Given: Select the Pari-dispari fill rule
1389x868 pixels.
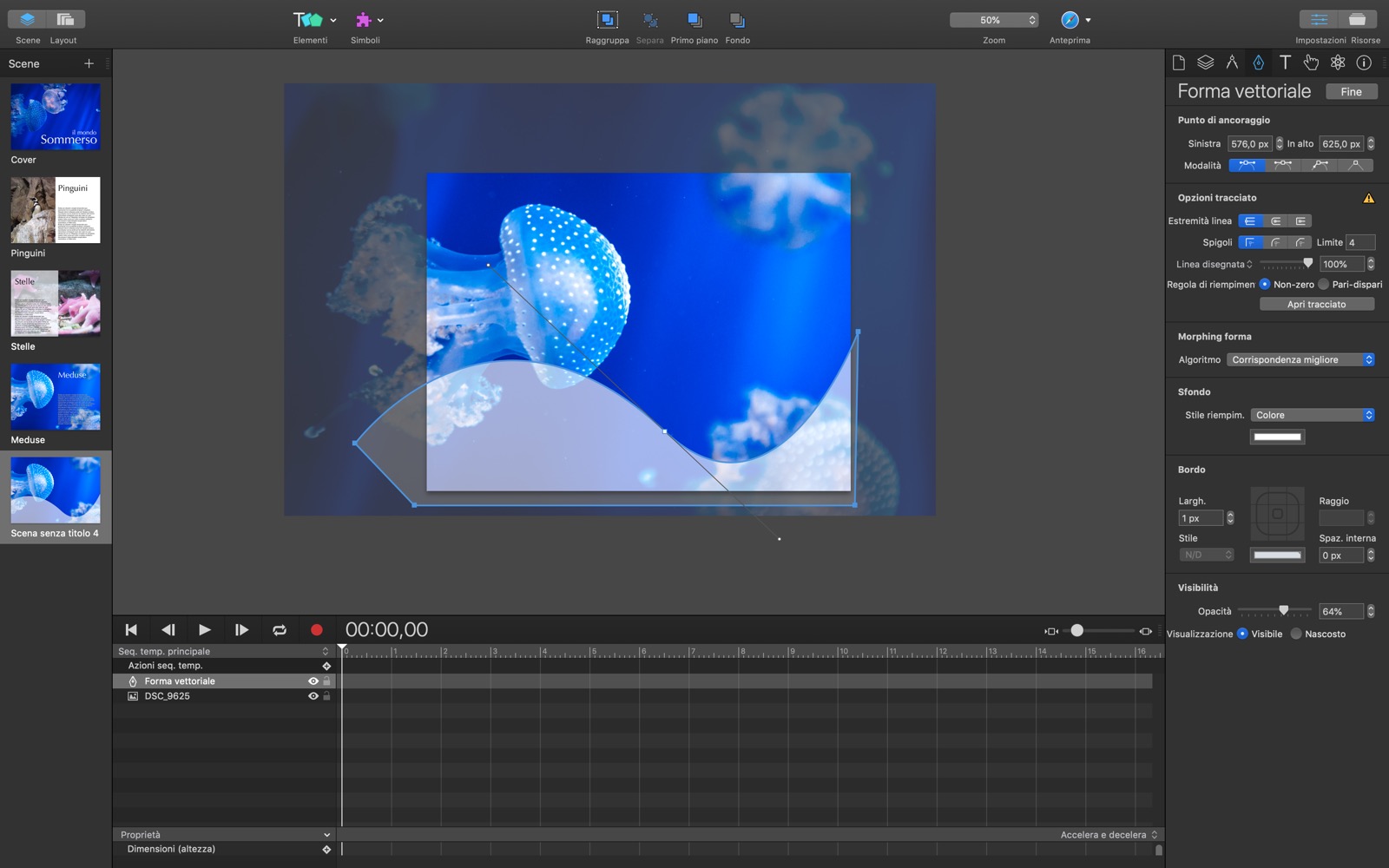Looking at the screenshot, I should (1324, 285).
